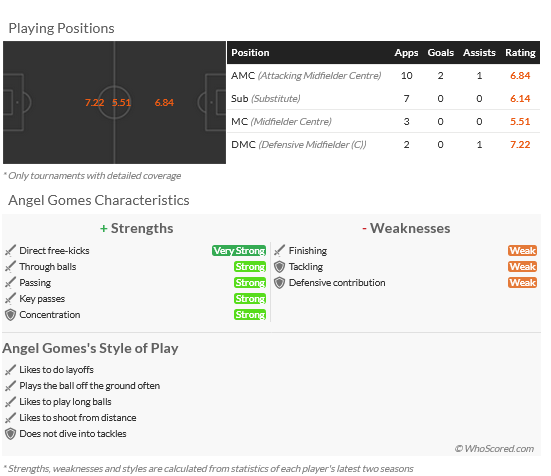Click the sword icon next to Finishing

(x=280, y=250)
